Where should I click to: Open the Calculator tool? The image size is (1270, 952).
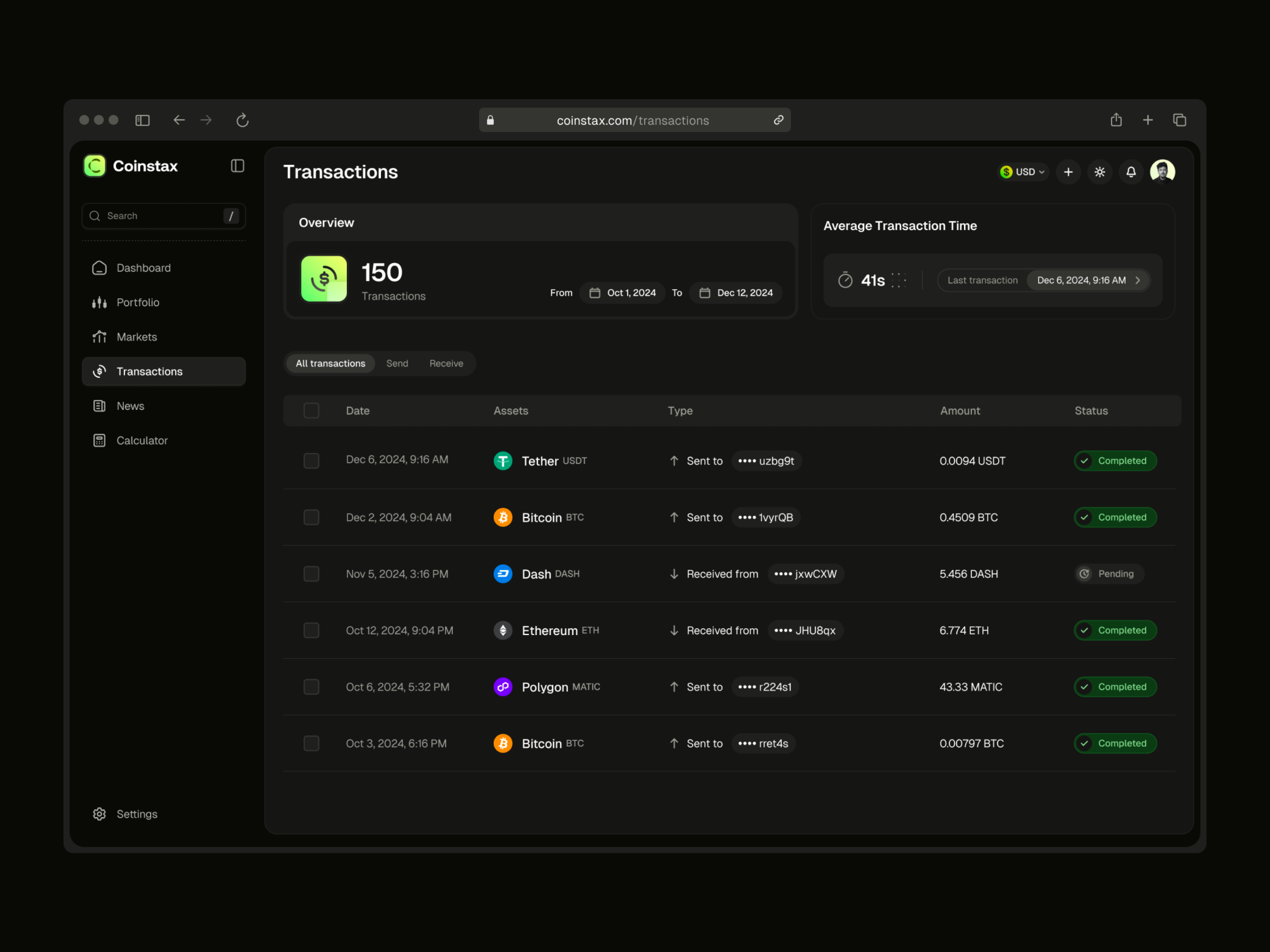pos(141,440)
